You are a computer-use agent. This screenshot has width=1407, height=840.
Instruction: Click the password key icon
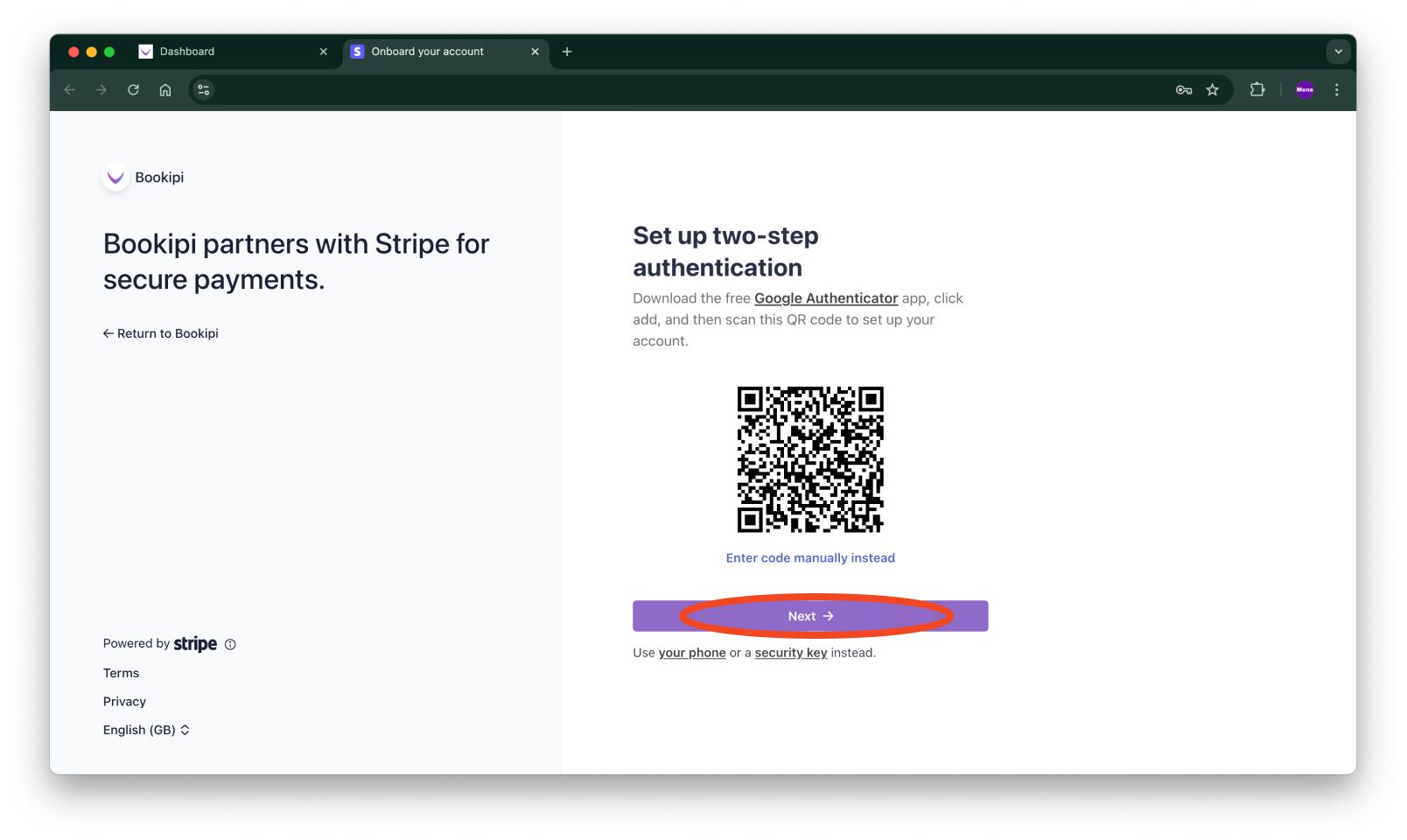1184,89
